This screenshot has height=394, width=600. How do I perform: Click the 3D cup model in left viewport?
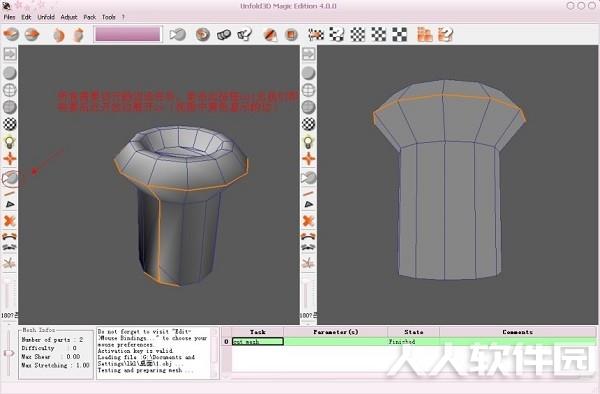pos(180,207)
